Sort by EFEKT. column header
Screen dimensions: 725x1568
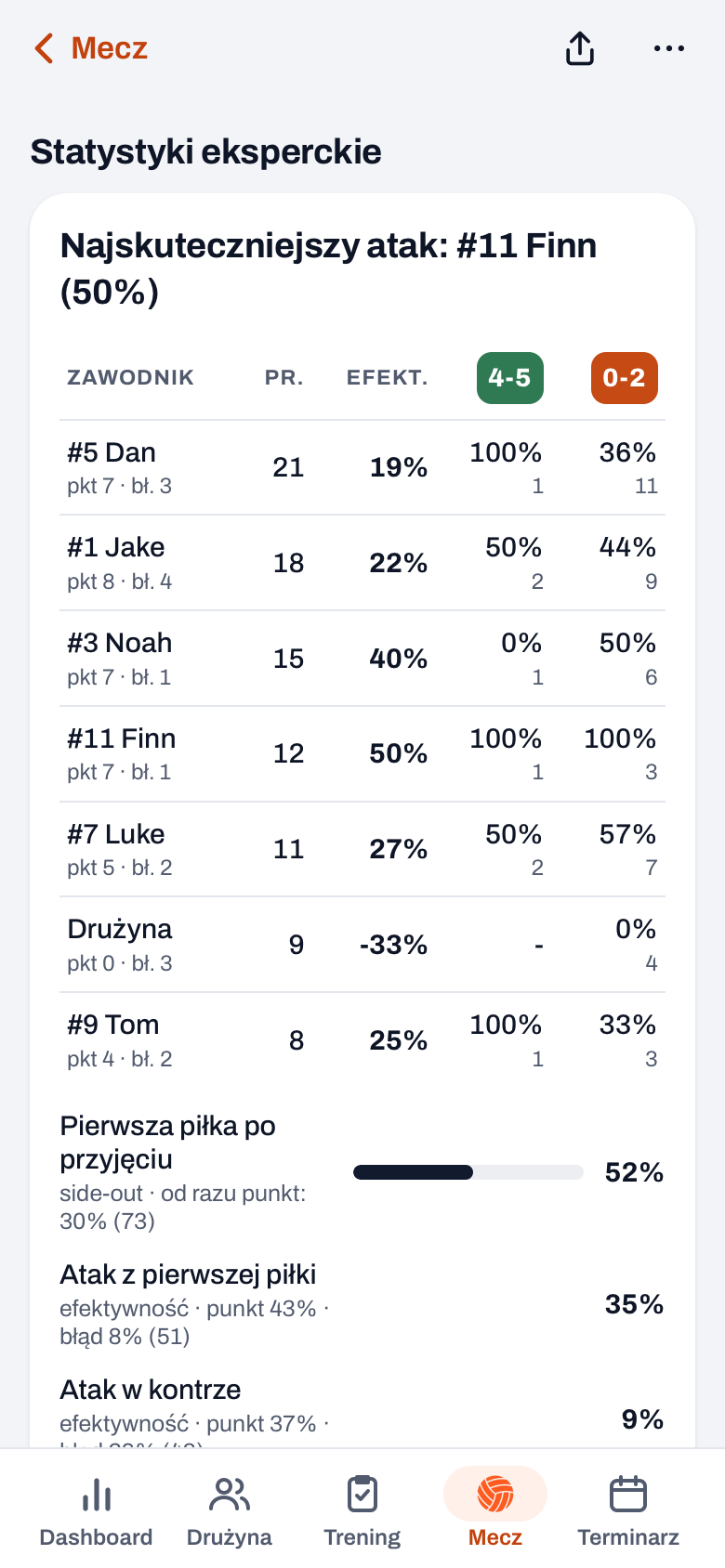coord(388,378)
